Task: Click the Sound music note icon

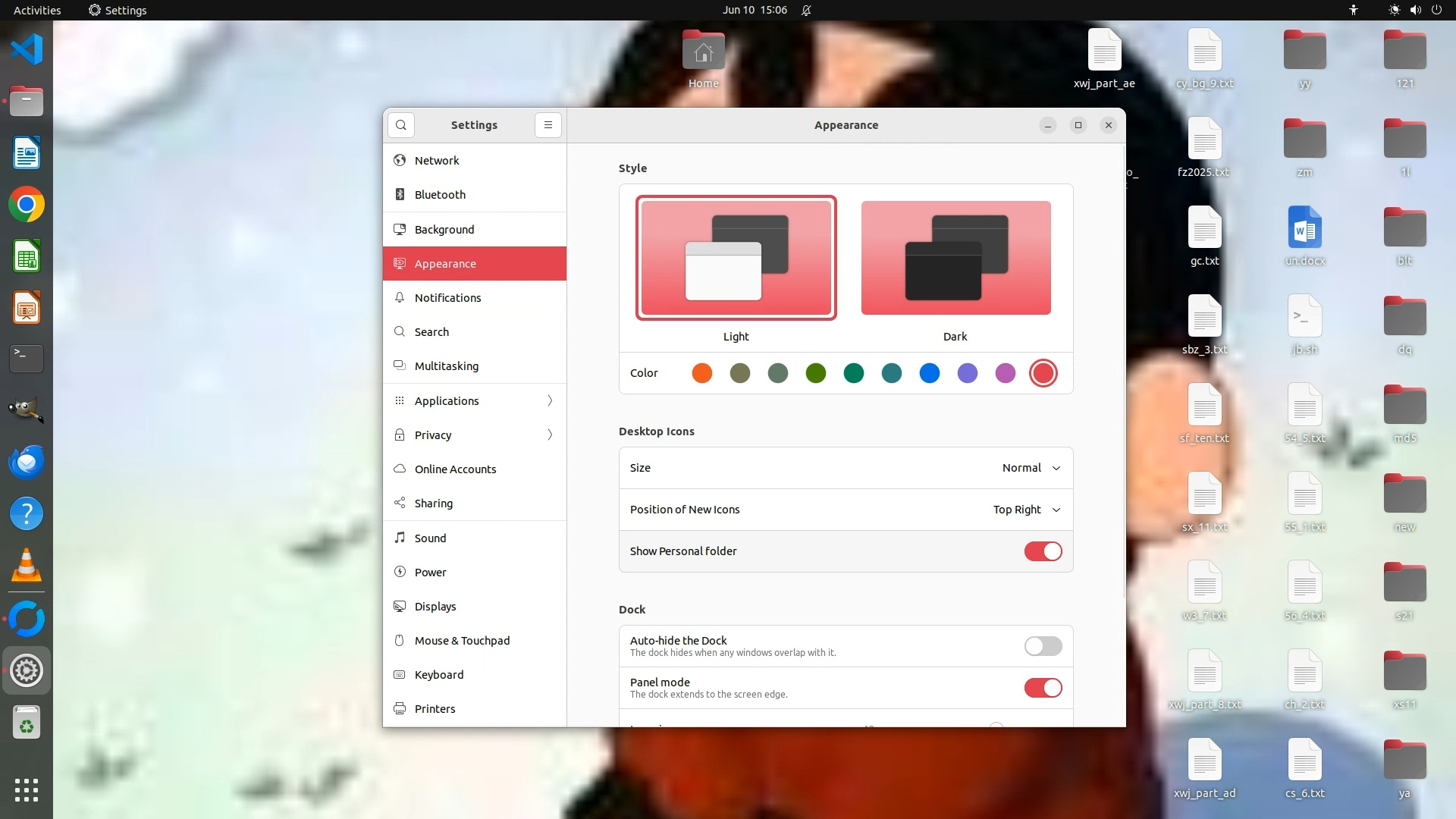Action: (x=400, y=538)
